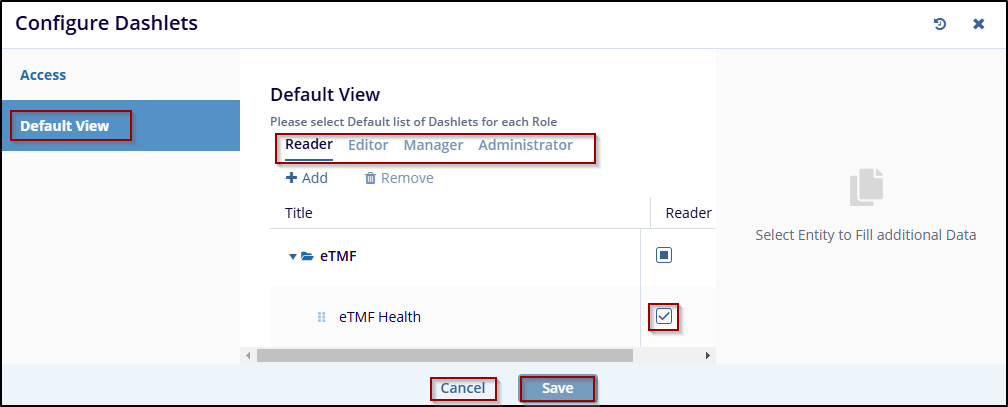Click the horizontal scrollbar thumb
The height and width of the screenshot is (407, 1008).
pos(445,355)
